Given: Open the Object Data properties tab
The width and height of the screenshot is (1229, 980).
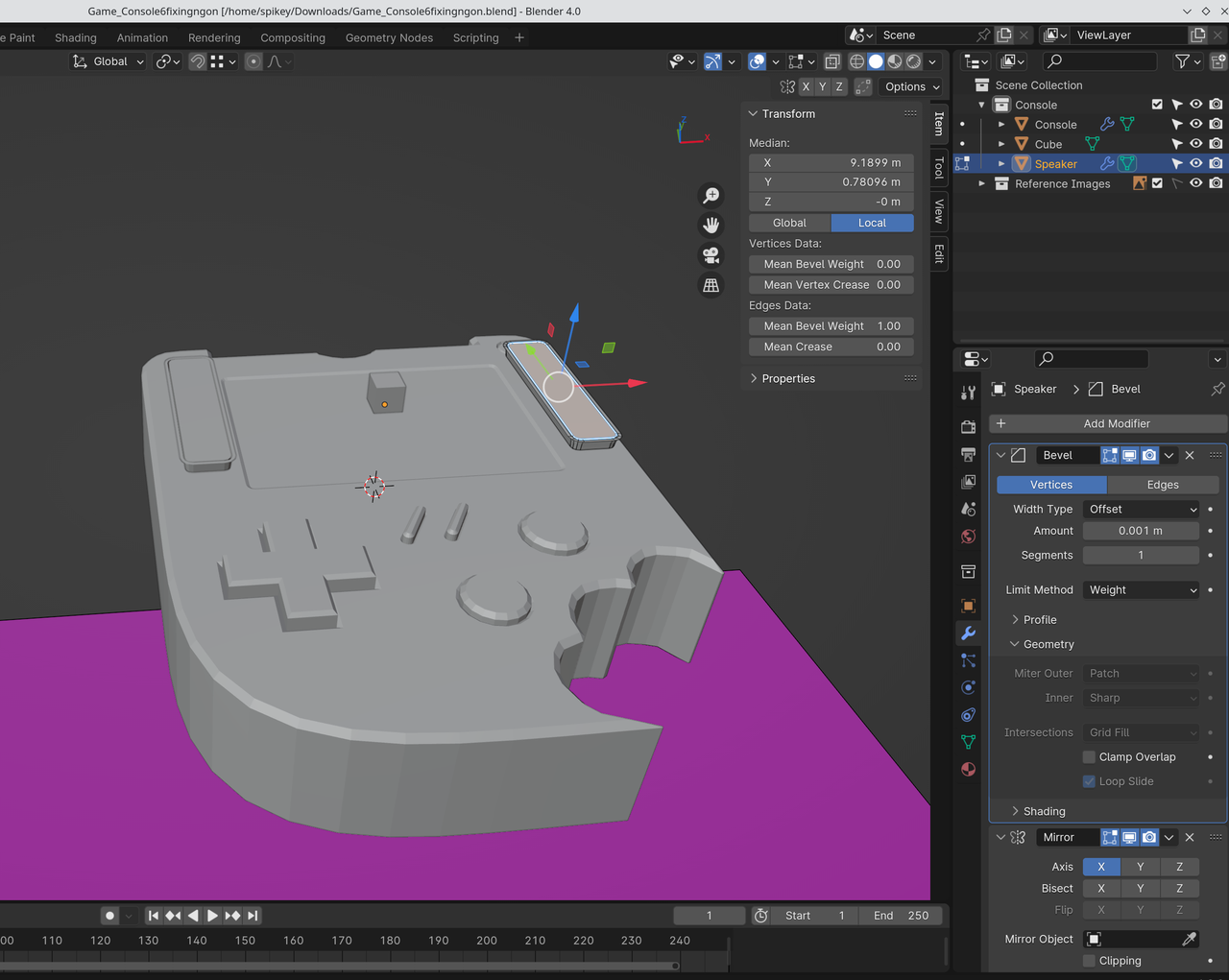Looking at the screenshot, I should 968,742.
